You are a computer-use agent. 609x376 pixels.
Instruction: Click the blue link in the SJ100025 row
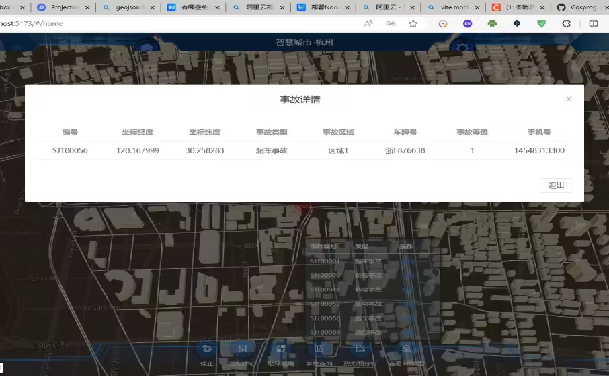pos(407,275)
